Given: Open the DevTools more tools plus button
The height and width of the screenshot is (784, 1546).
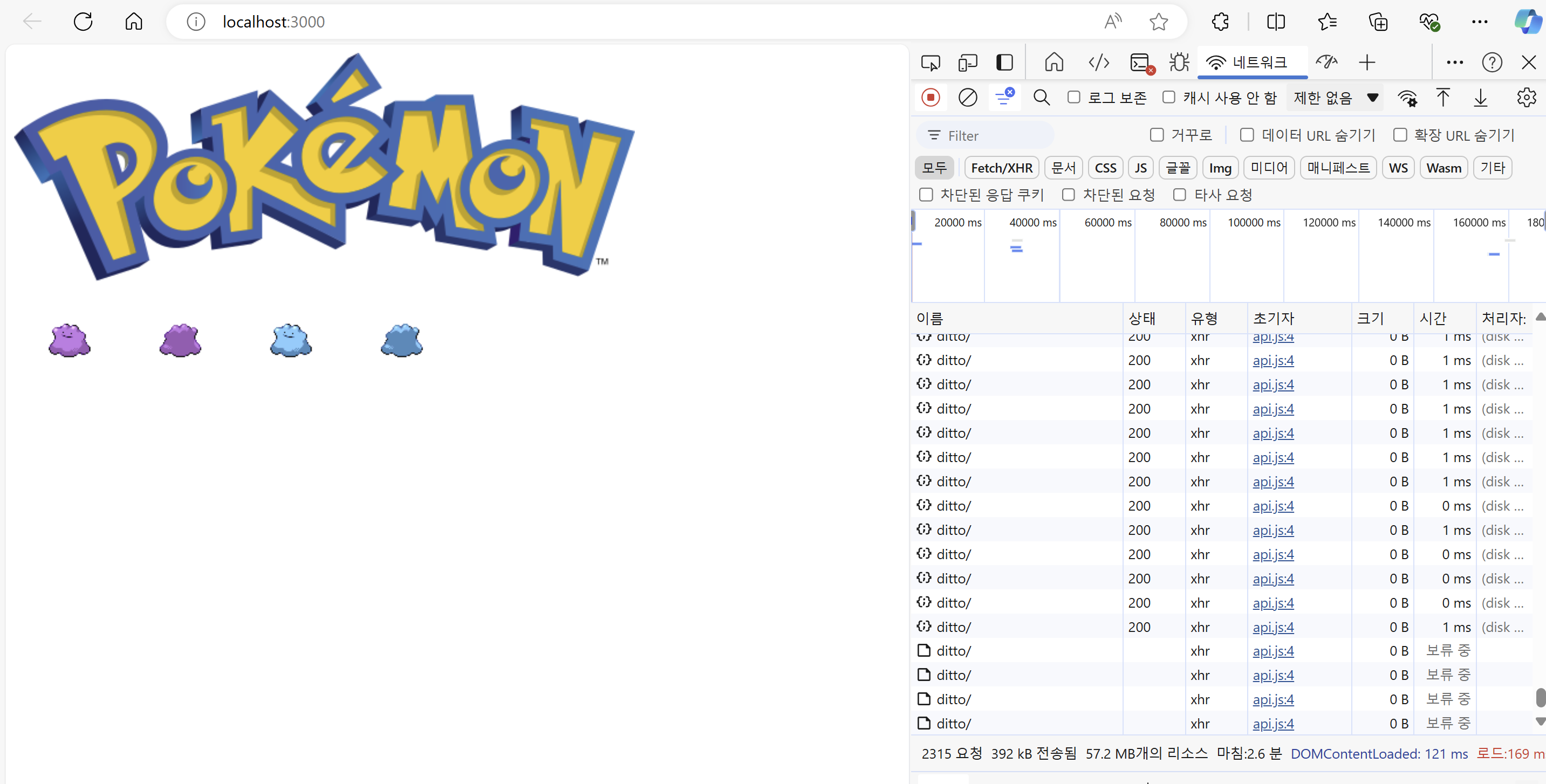Looking at the screenshot, I should pyautogui.click(x=1366, y=63).
